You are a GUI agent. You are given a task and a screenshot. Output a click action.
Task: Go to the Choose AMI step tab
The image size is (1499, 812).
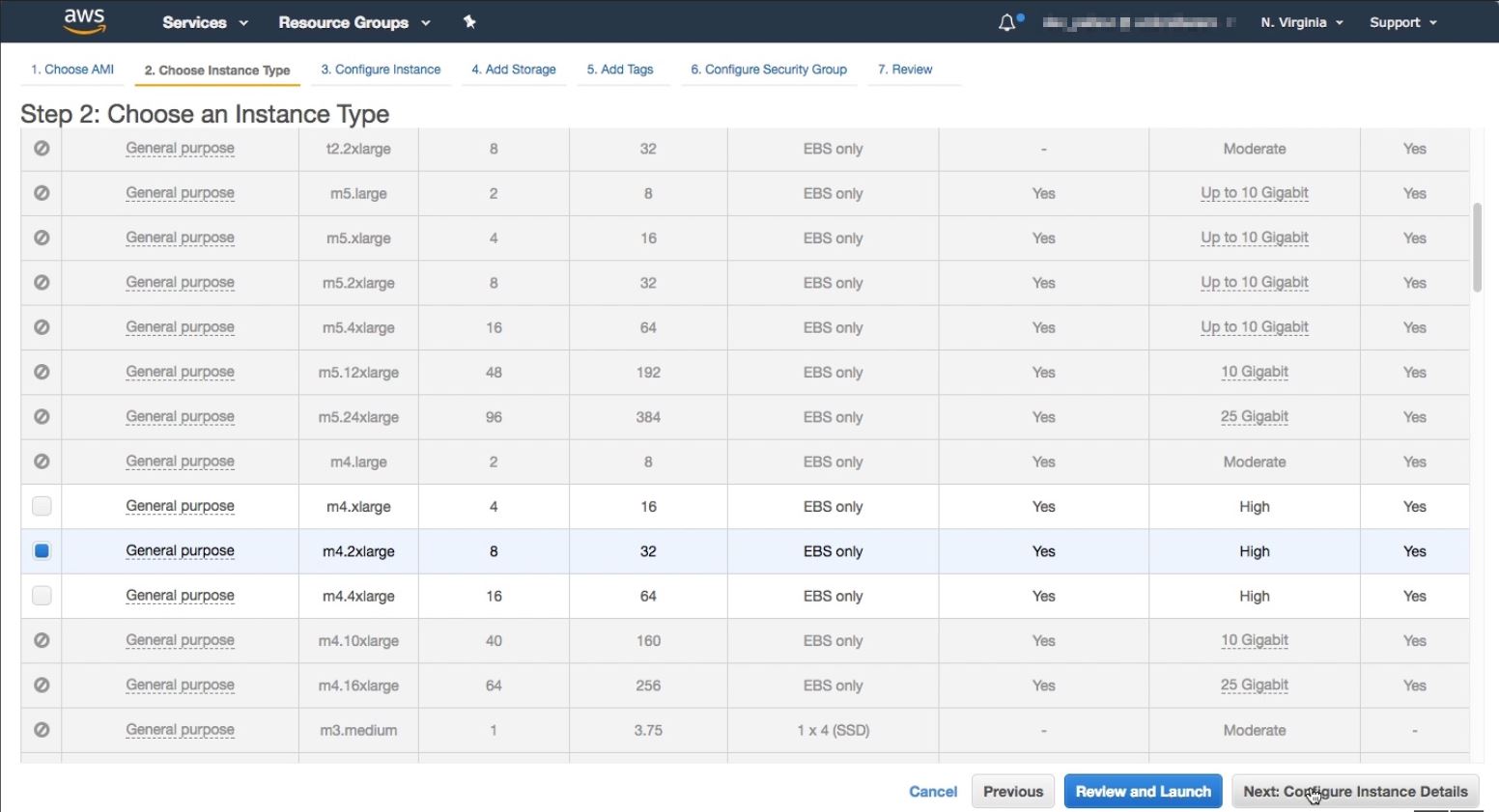pos(72,70)
